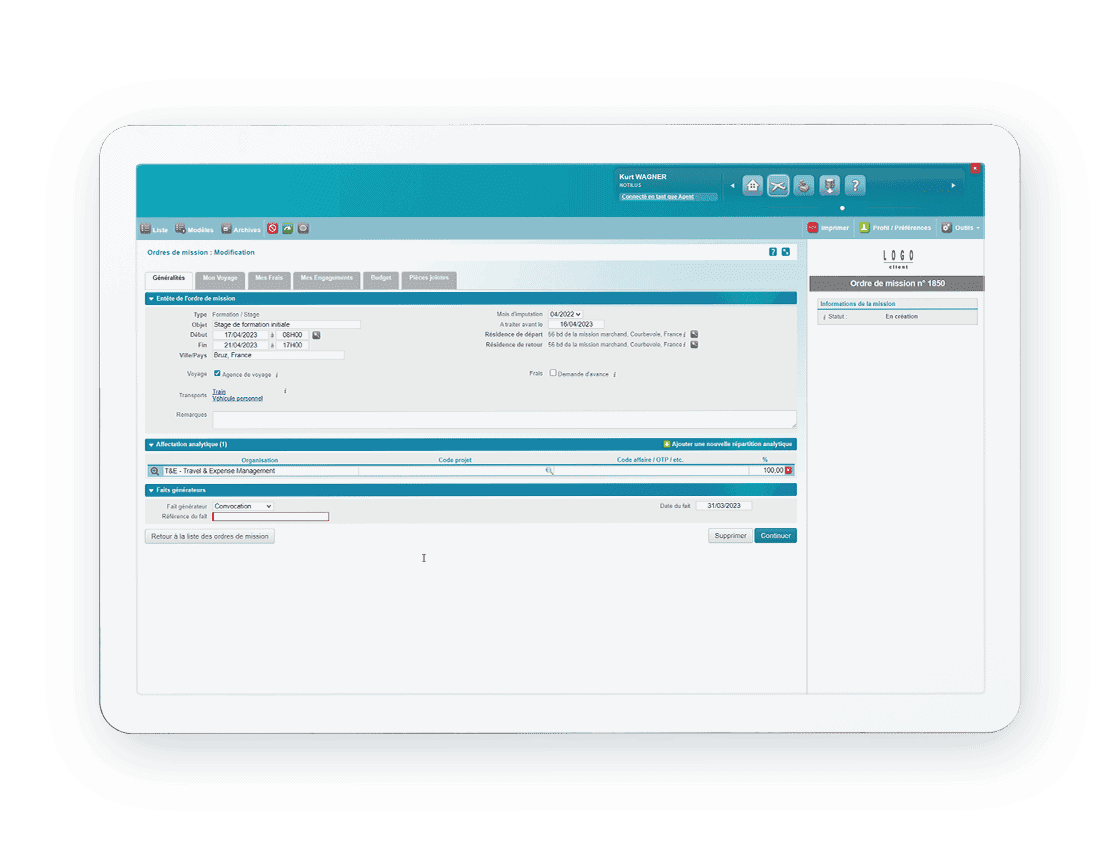Open the Mois d'imputation dropdown
The width and height of the screenshot is (1120, 849).
pos(564,314)
